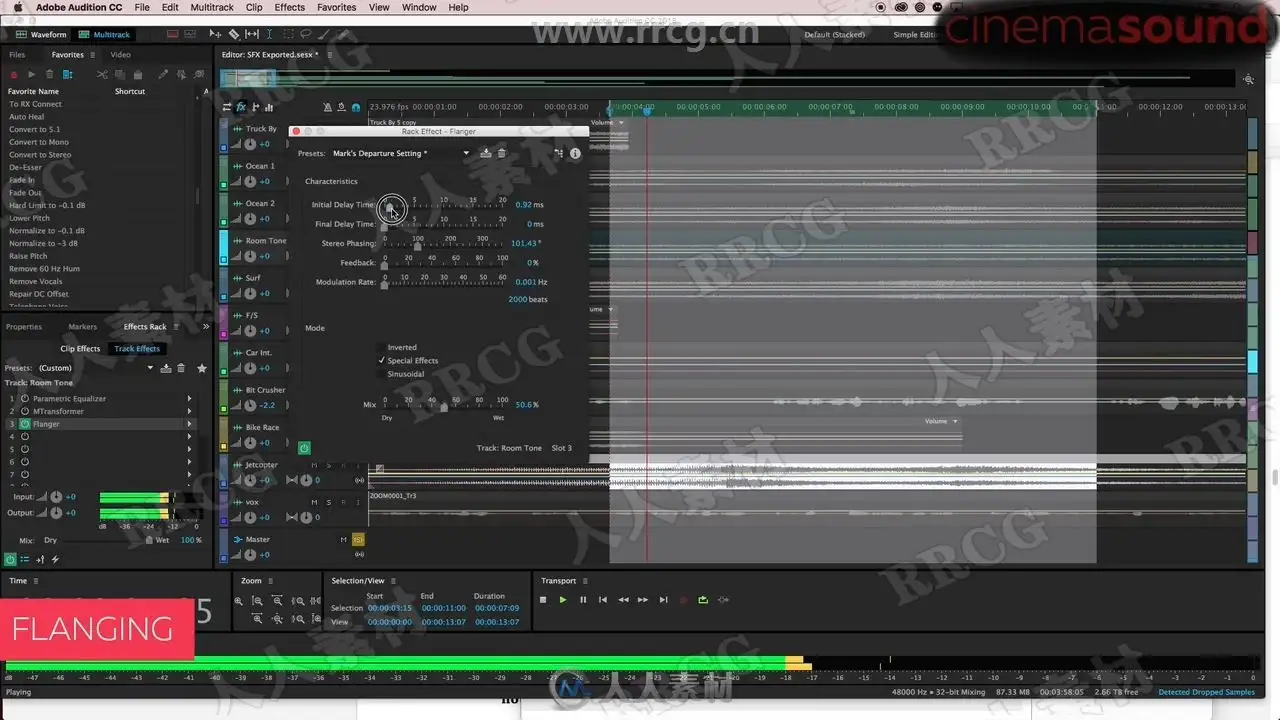This screenshot has width=1280, height=720.
Task: Switch to the Properties tab
Action: [24, 327]
